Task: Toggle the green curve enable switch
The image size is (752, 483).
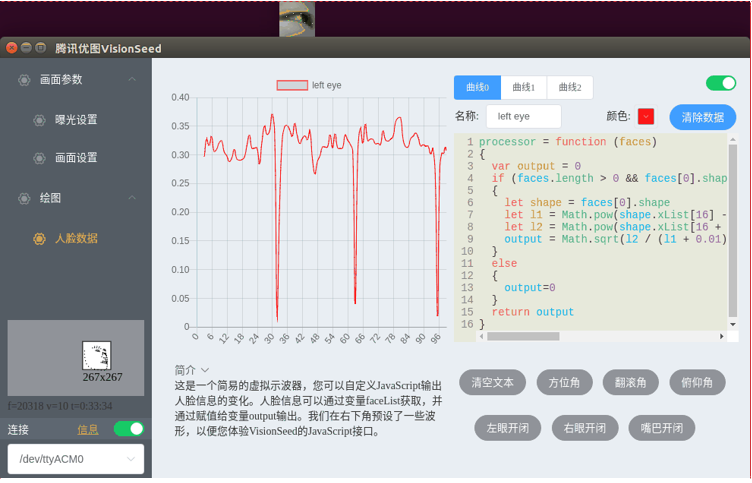Action: point(720,84)
